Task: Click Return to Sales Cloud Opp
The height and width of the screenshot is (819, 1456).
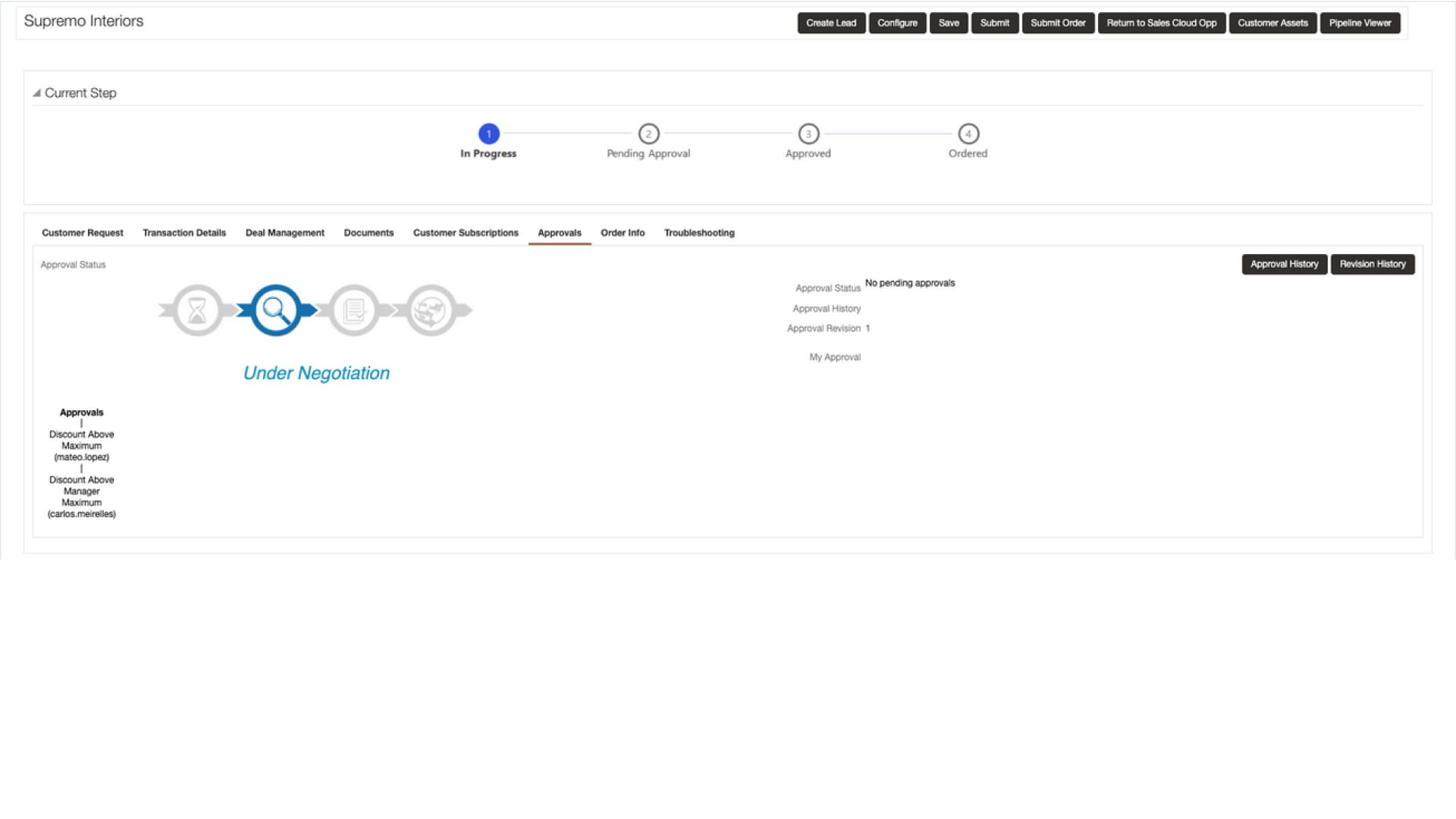Action: pos(1161,23)
